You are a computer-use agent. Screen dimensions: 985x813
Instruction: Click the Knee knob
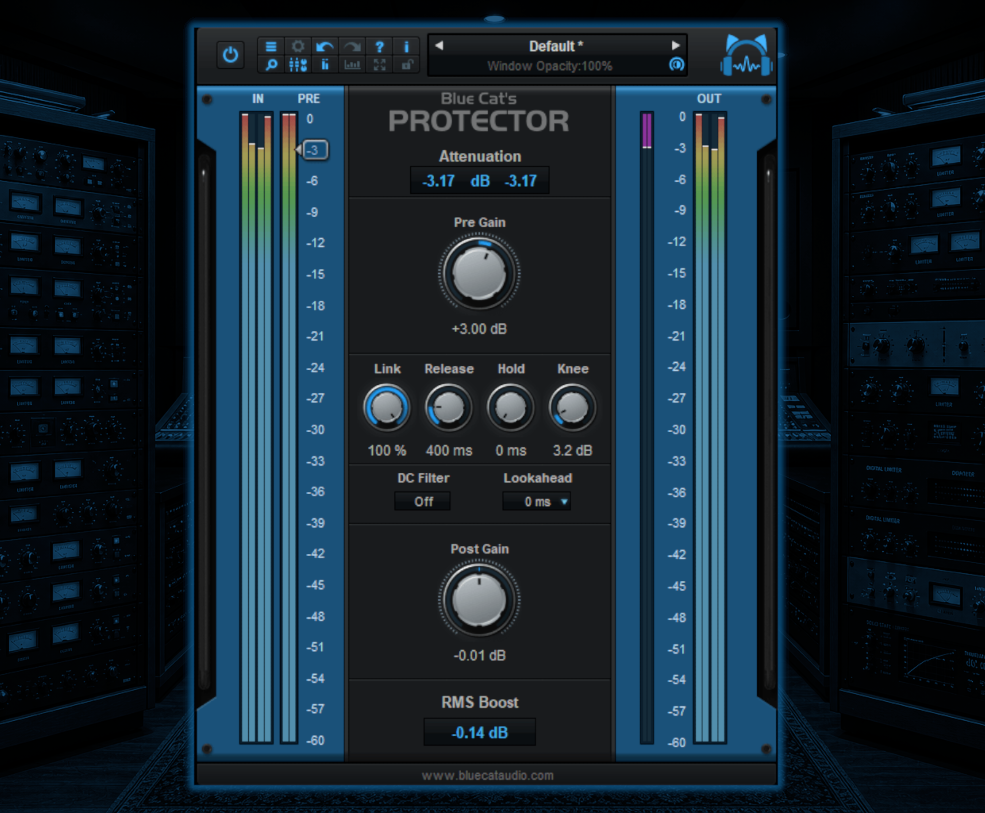coord(572,408)
